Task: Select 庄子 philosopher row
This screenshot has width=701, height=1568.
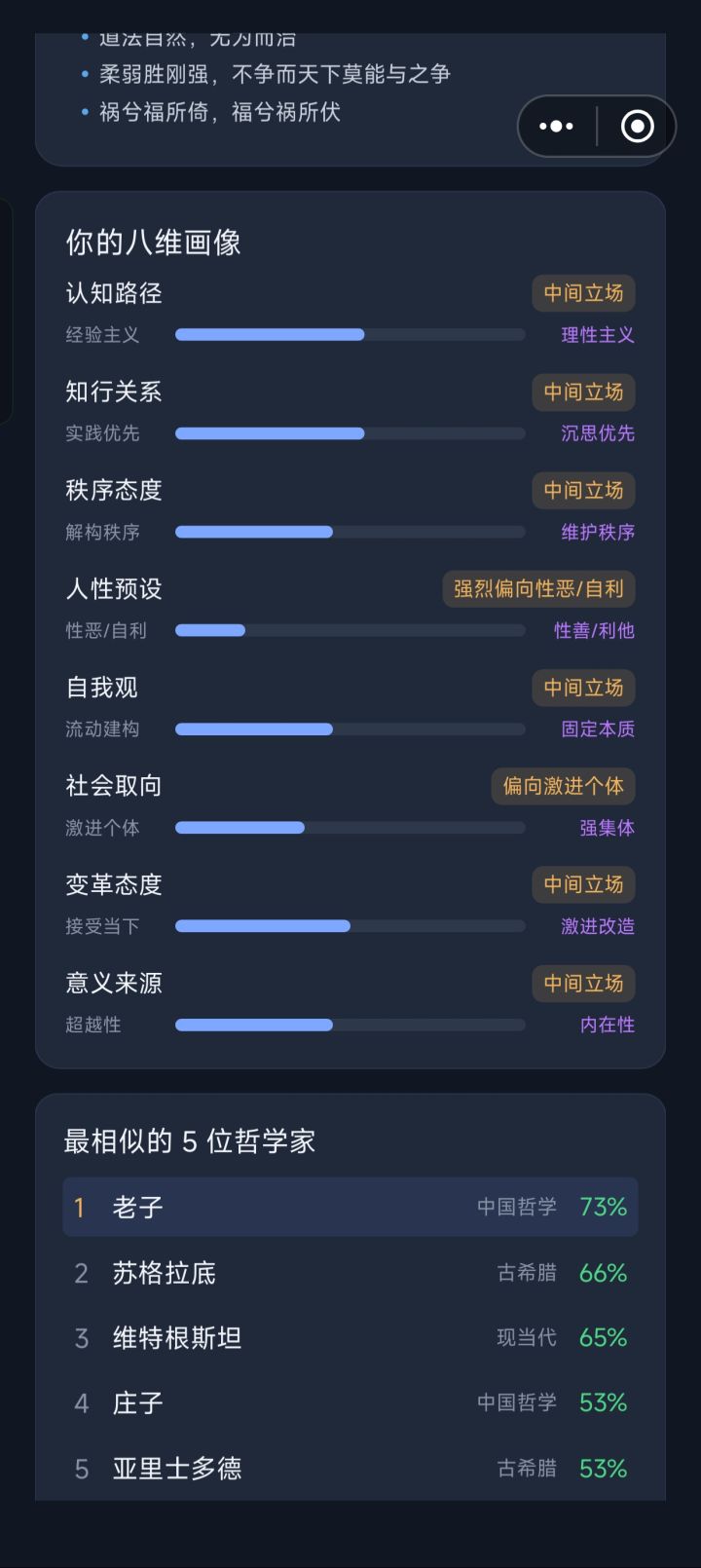Action: click(350, 1403)
